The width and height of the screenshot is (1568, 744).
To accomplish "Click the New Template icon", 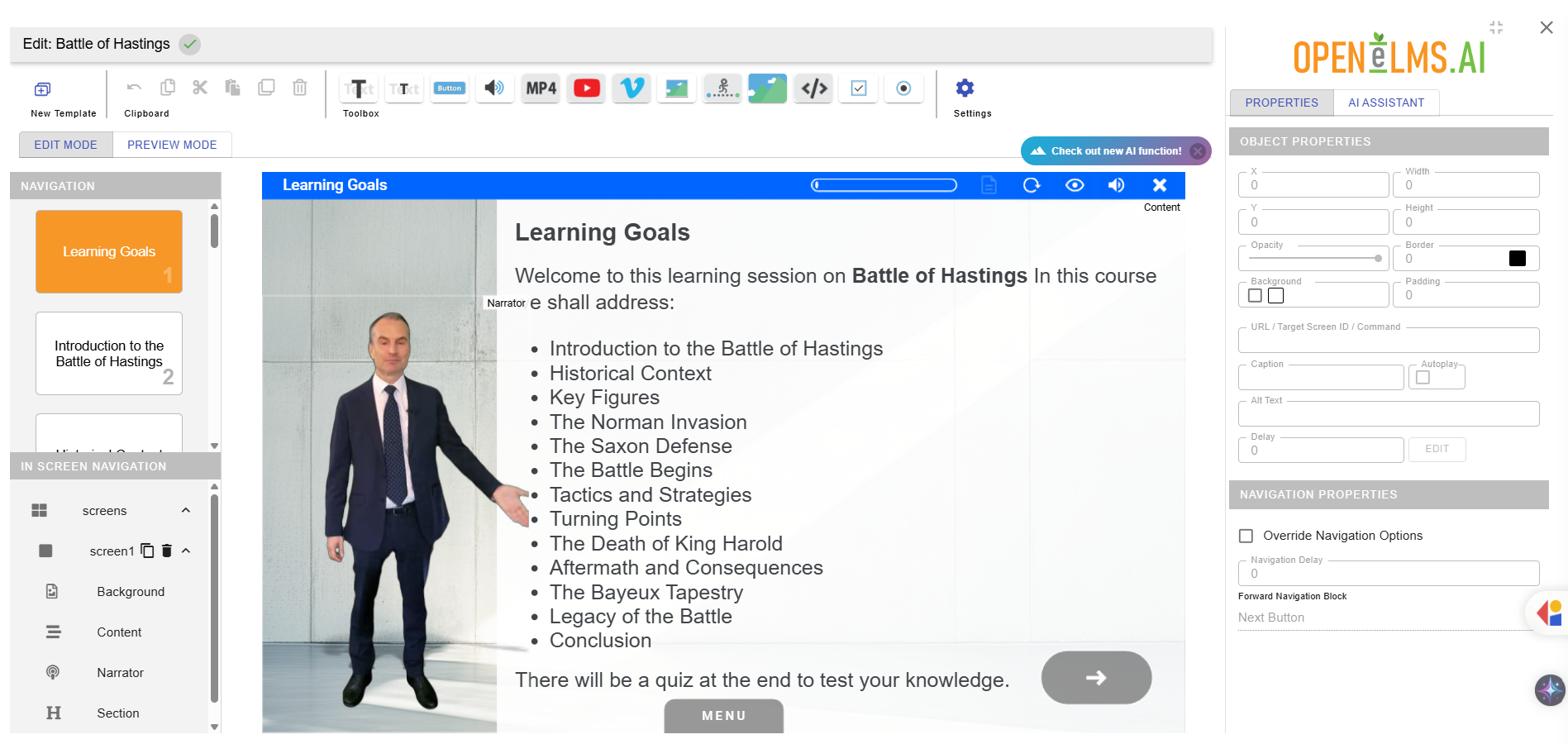I will [42, 88].
